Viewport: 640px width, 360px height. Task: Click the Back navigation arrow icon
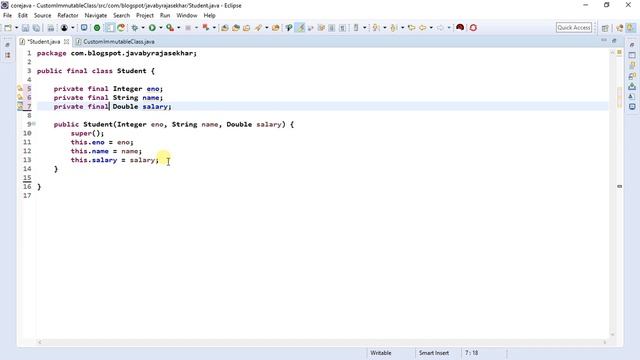tap(422, 28)
